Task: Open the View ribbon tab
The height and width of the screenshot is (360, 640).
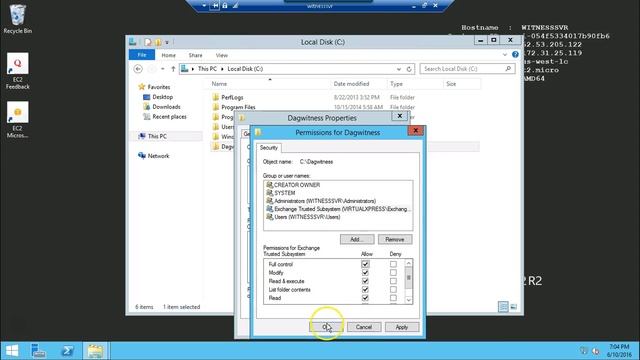Action: pyautogui.click(x=222, y=55)
